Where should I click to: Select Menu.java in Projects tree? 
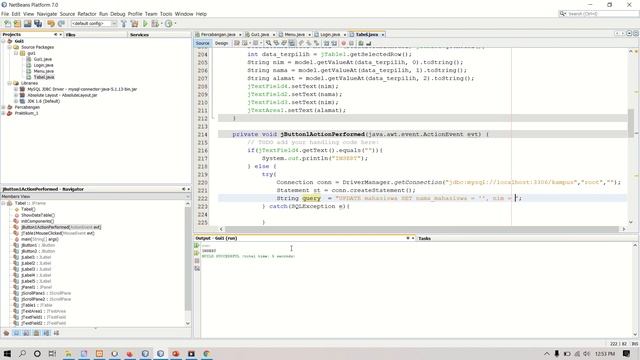click(x=43, y=71)
